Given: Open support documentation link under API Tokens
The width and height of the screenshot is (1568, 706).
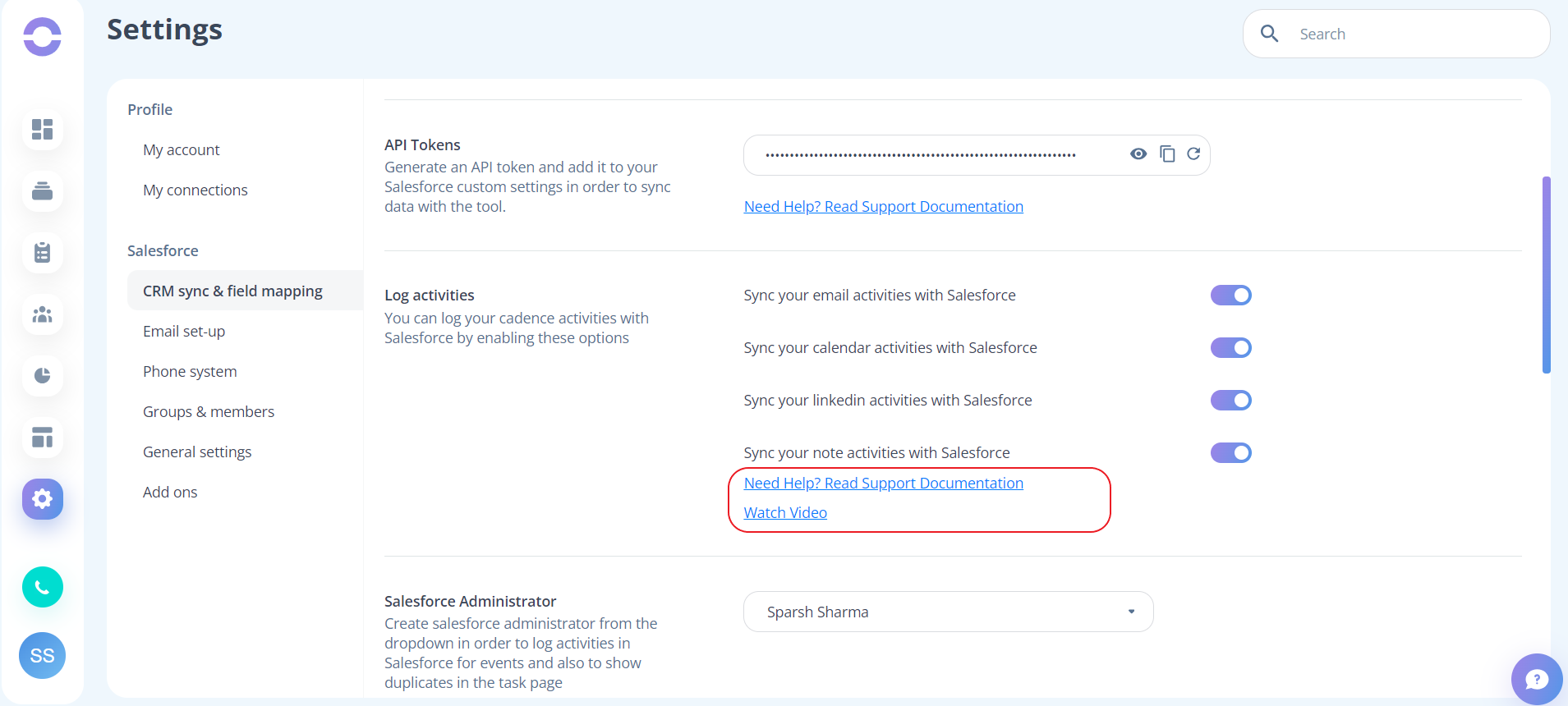Looking at the screenshot, I should 884,206.
